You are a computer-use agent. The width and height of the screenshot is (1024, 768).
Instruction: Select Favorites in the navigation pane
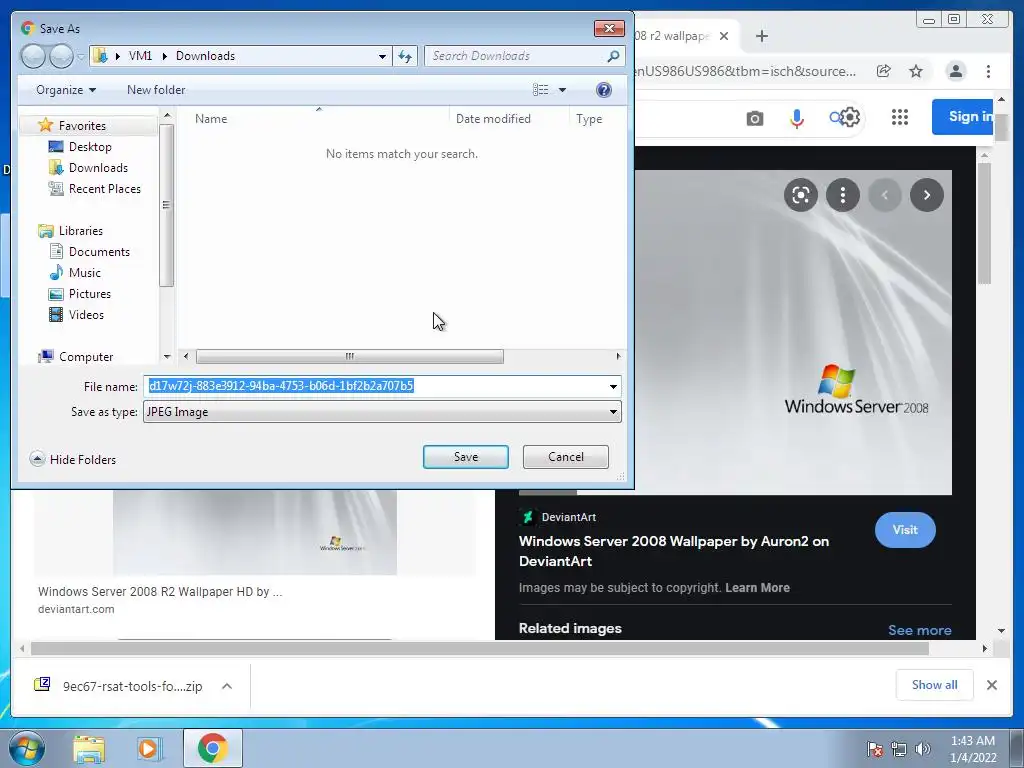point(82,125)
